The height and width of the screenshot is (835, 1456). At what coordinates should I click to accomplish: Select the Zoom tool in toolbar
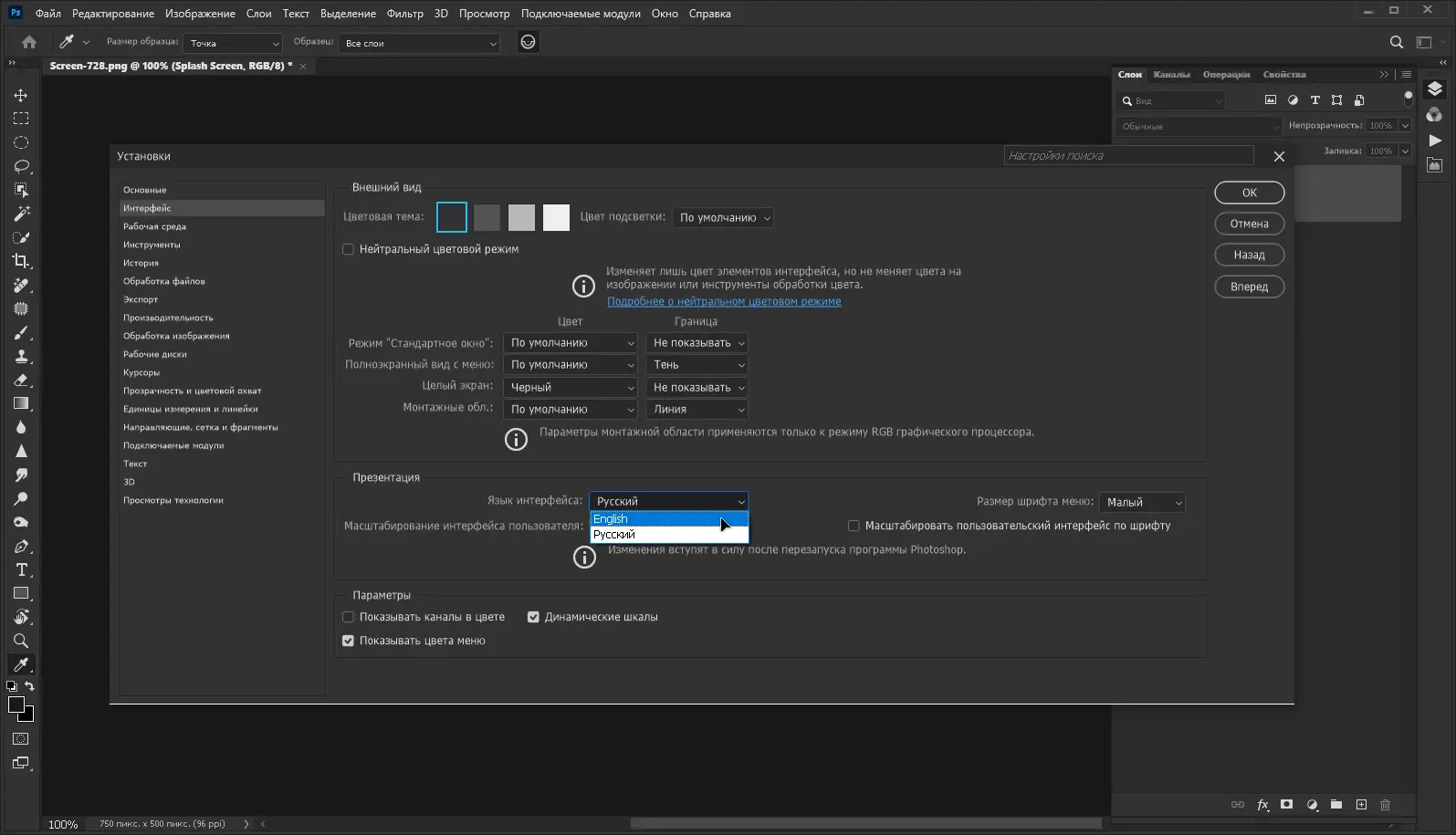[x=21, y=641]
